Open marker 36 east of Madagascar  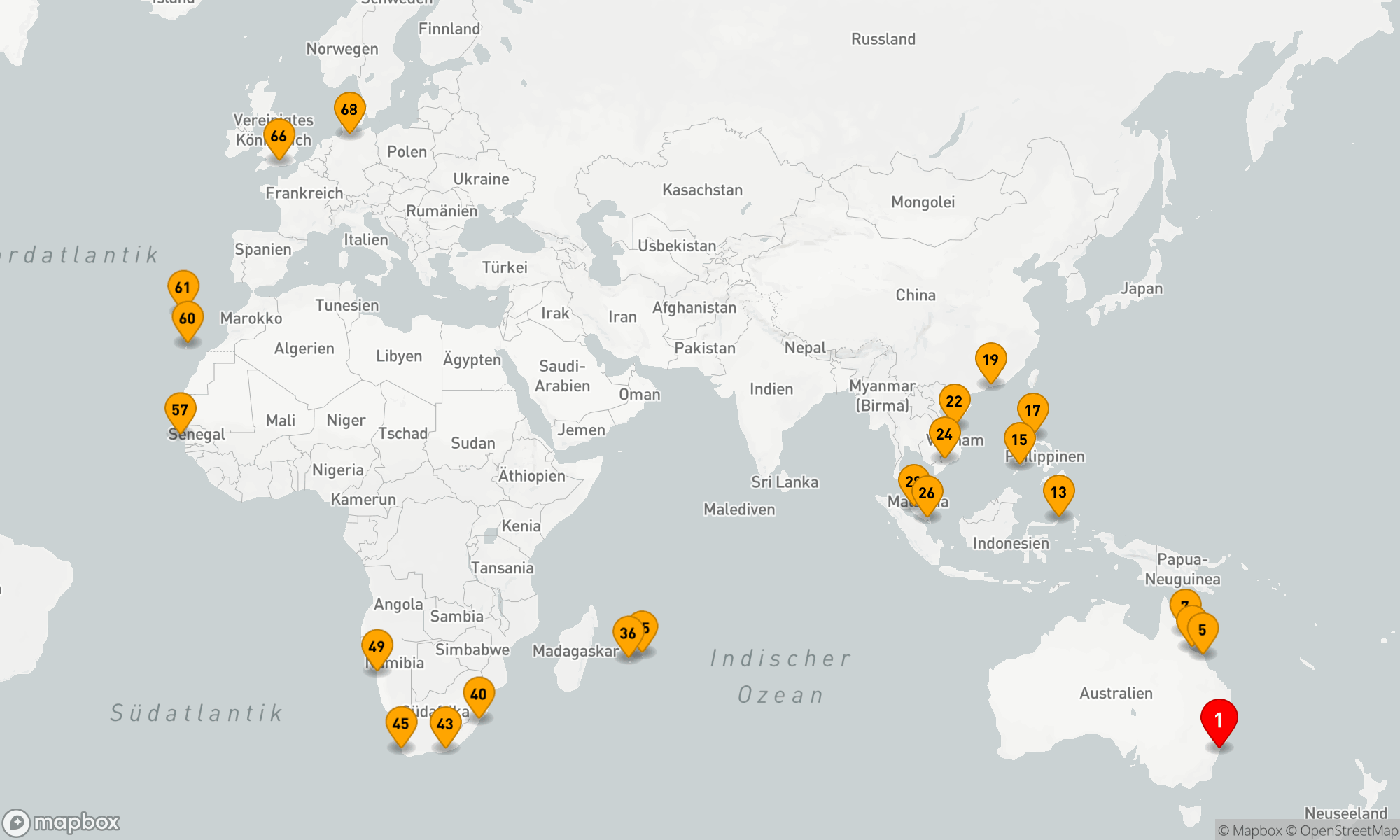[x=626, y=634]
